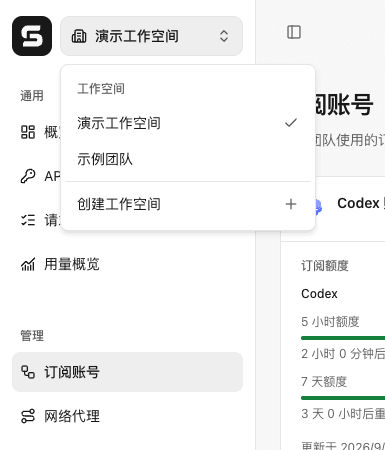Viewport: 385px width, 450px height.
Task: Click the 7 天额度 progress bar
Action: (343, 398)
